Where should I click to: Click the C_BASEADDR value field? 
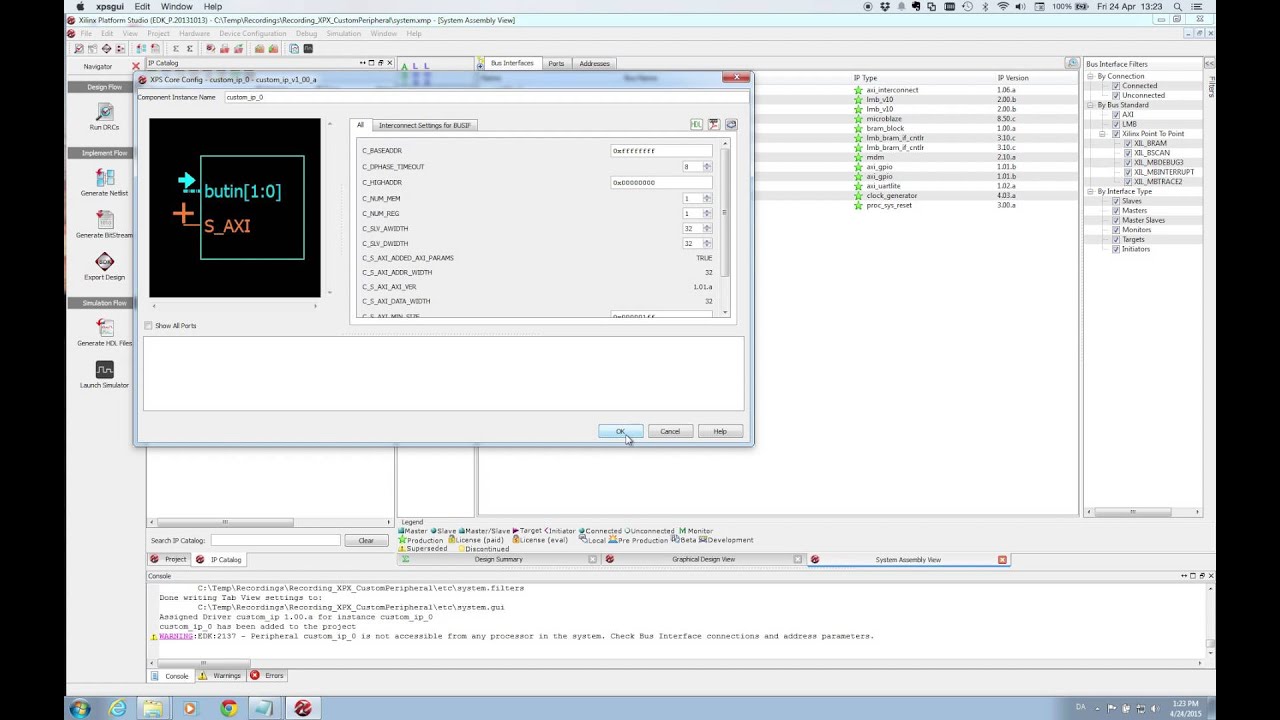tap(661, 151)
